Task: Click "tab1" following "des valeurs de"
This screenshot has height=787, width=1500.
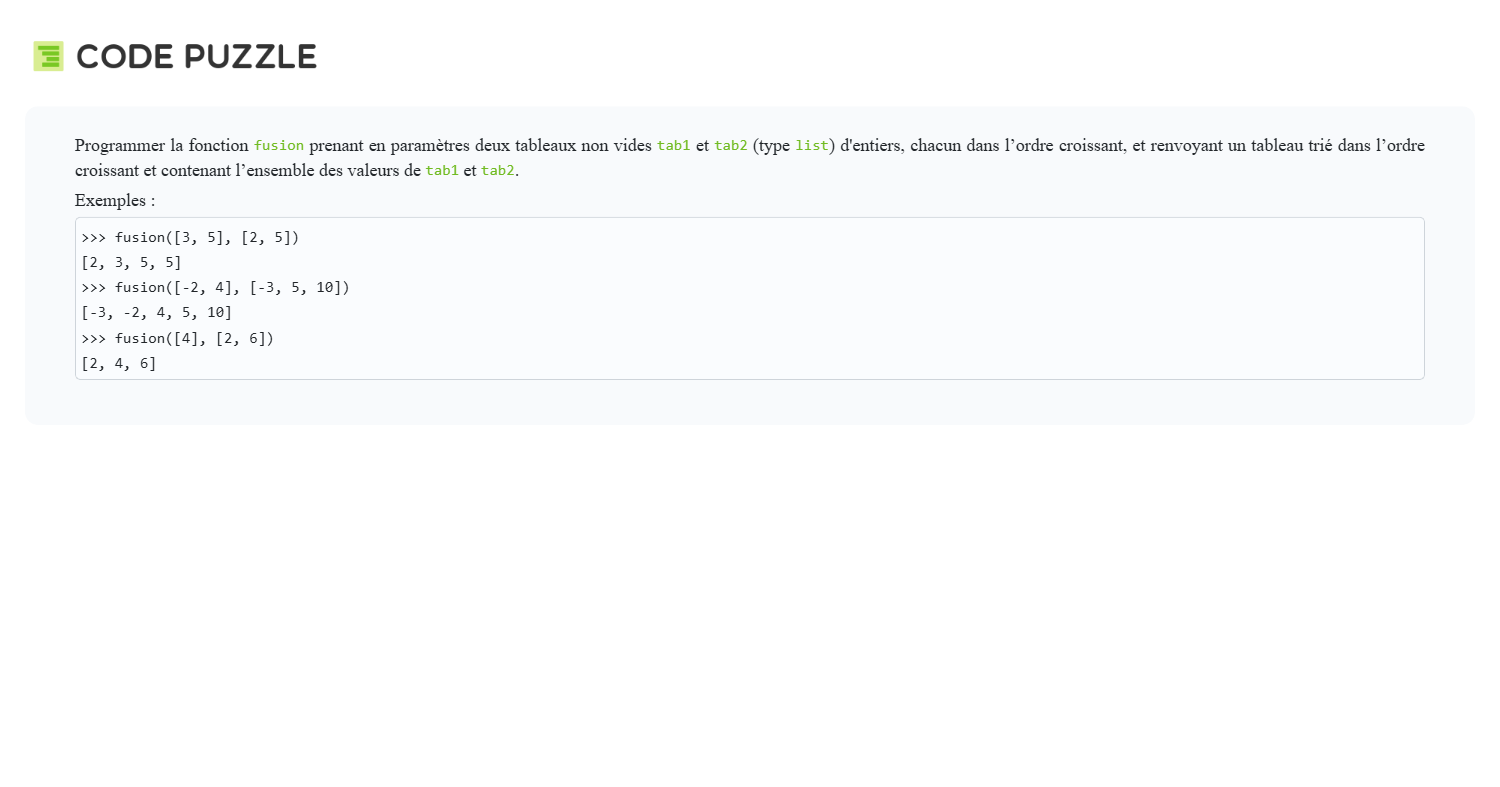Action: (x=442, y=171)
